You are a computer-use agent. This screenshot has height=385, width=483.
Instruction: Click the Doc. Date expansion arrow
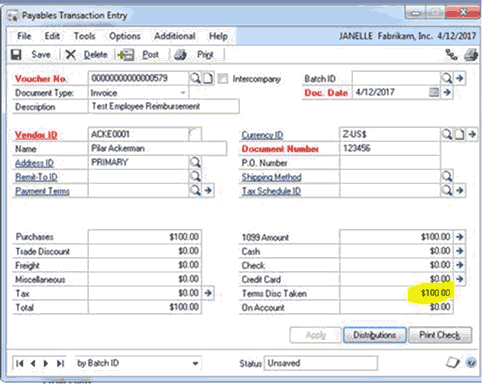click(447, 92)
